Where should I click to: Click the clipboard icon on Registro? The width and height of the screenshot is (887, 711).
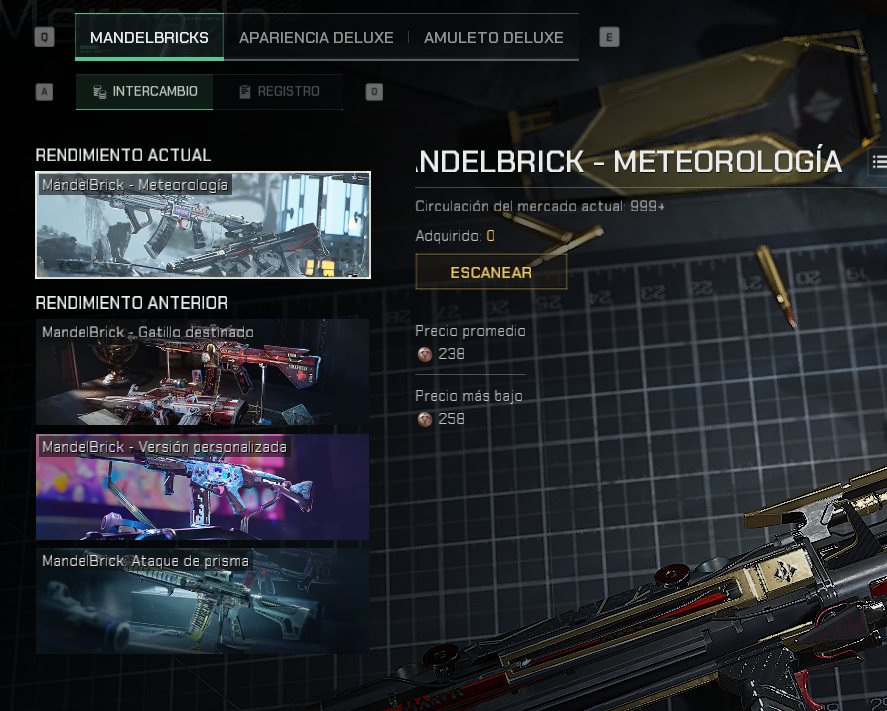244,92
